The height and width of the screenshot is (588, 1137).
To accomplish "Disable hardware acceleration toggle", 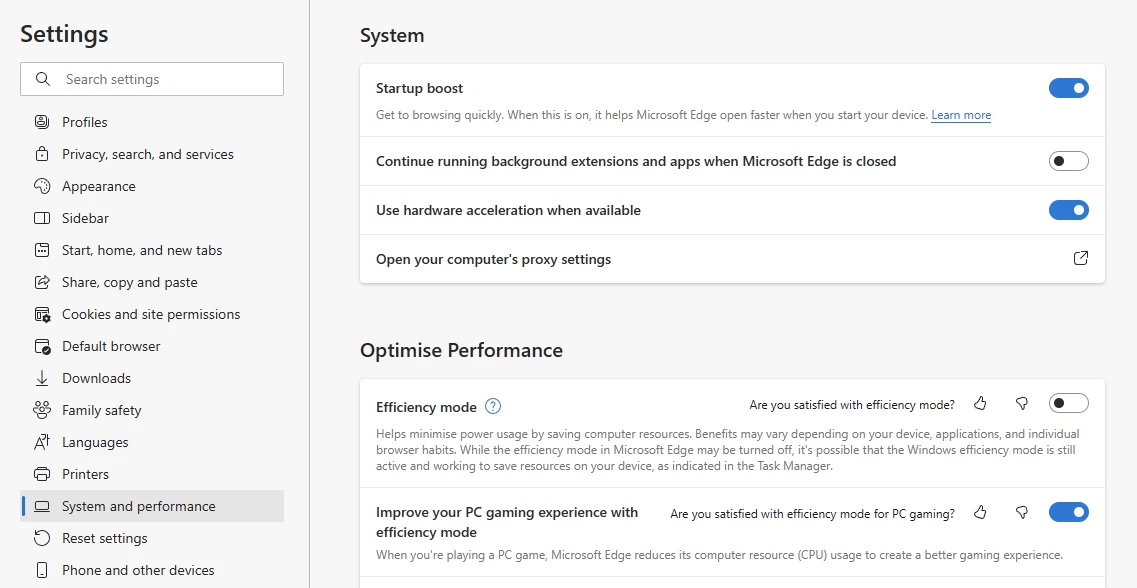I will coord(1068,210).
